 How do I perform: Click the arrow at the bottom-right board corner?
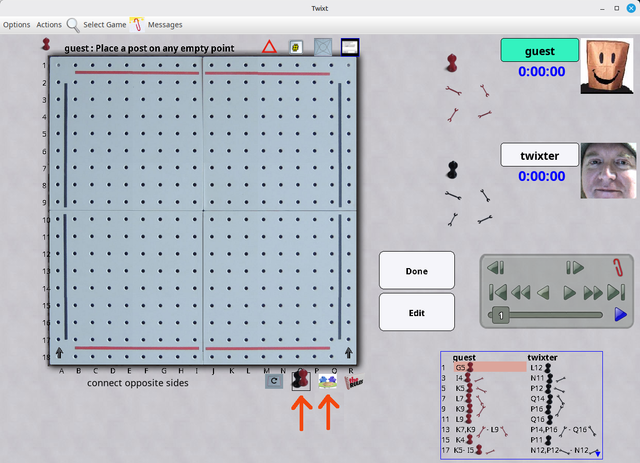tap(349, 353)
